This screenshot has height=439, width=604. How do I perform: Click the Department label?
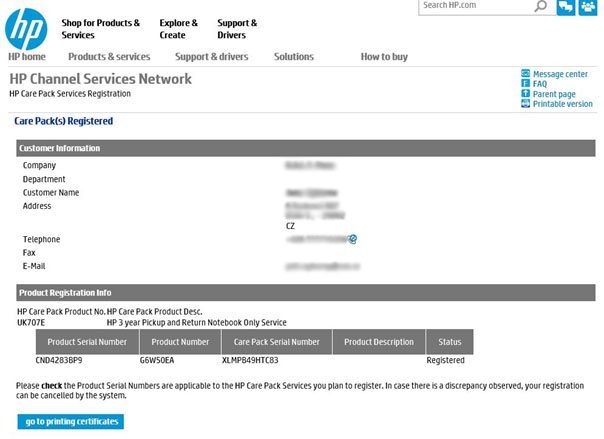pyautogui.click(x=44, y=179)
